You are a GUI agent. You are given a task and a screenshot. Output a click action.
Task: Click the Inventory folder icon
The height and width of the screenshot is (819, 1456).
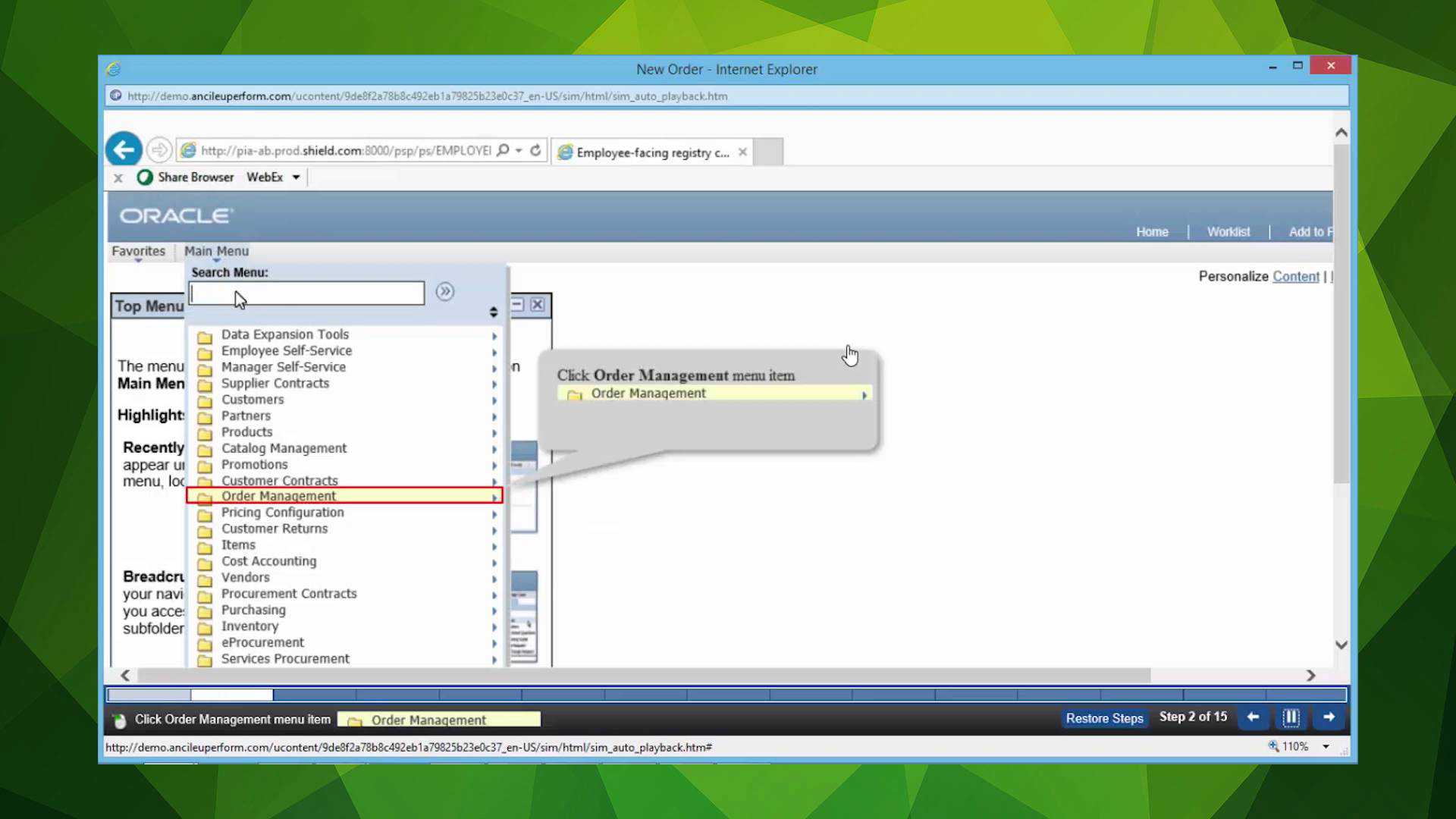pyautogui.click(x=204, y=628)
